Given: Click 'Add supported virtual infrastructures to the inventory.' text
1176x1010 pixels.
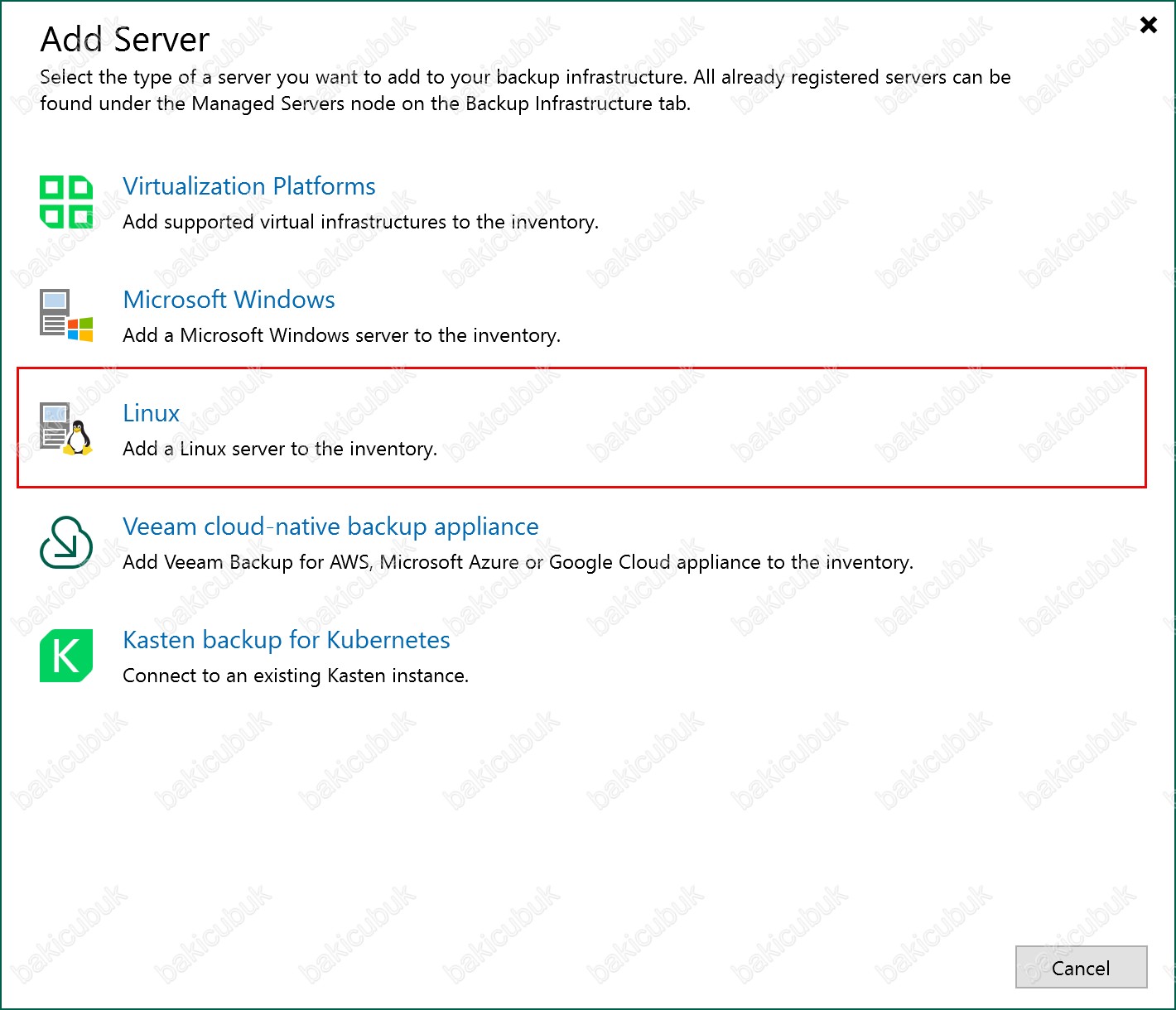Looking at the screenshot, I should [360, 222].
